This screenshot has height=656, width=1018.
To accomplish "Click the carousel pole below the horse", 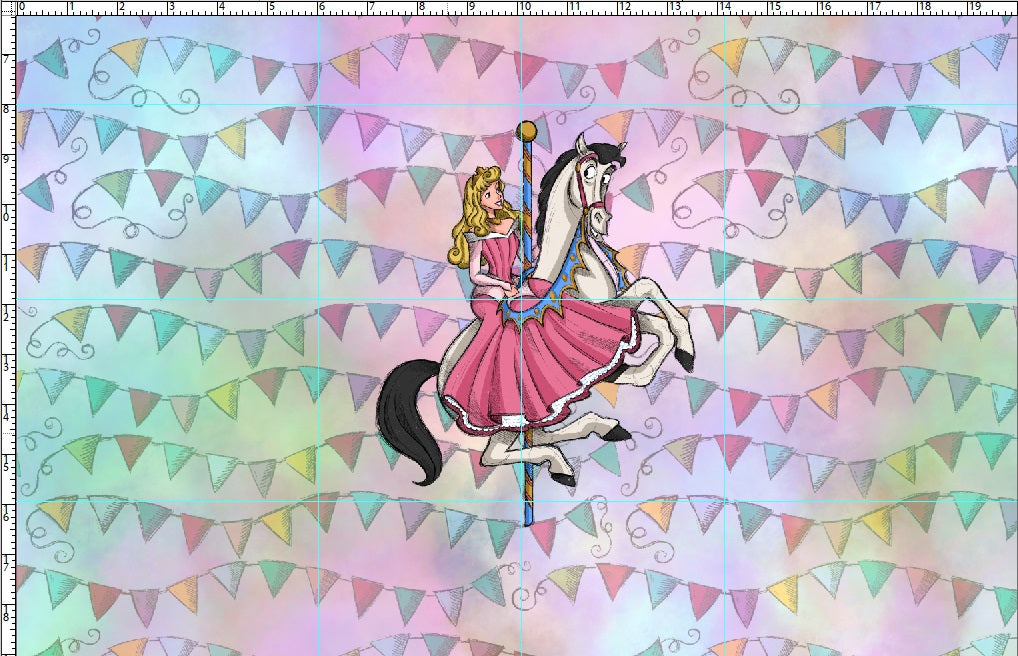I will click(527, 495).
